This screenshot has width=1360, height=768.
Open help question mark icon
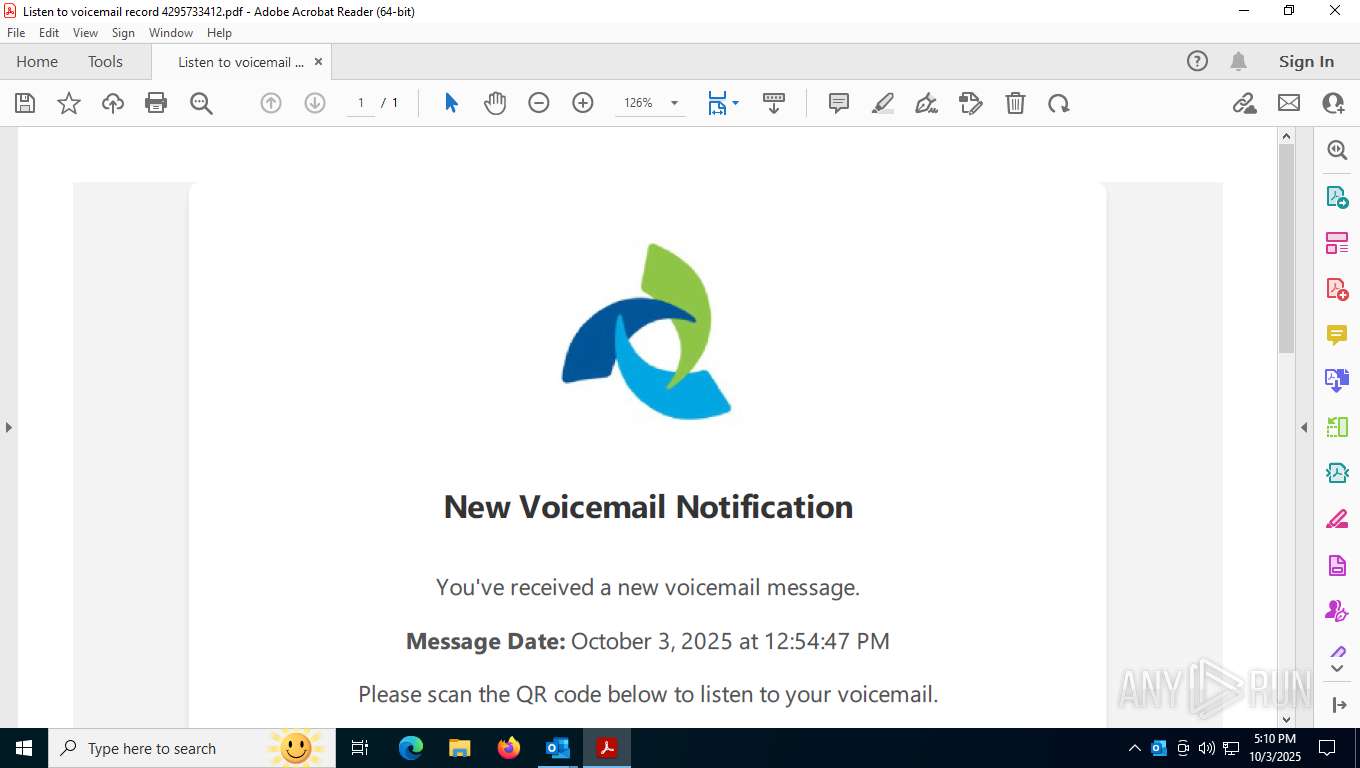1197,61
